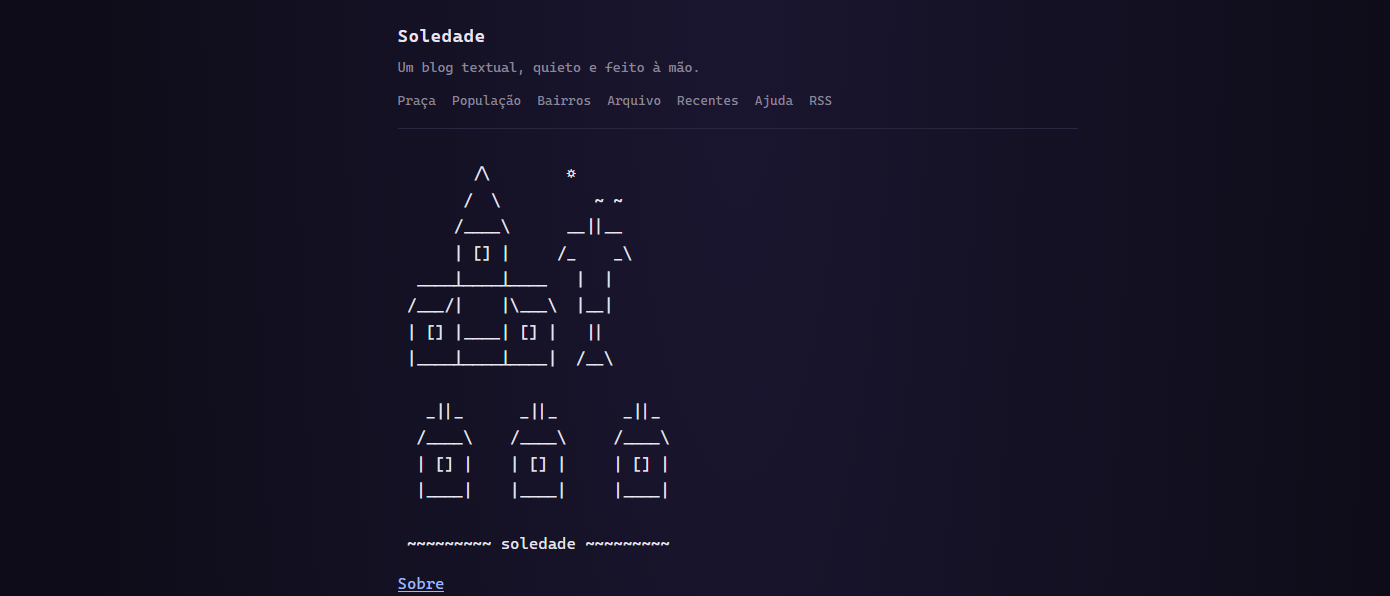Show Recentes posts
The width and height of the screenshot is (1390, 596).
point(708,101)
